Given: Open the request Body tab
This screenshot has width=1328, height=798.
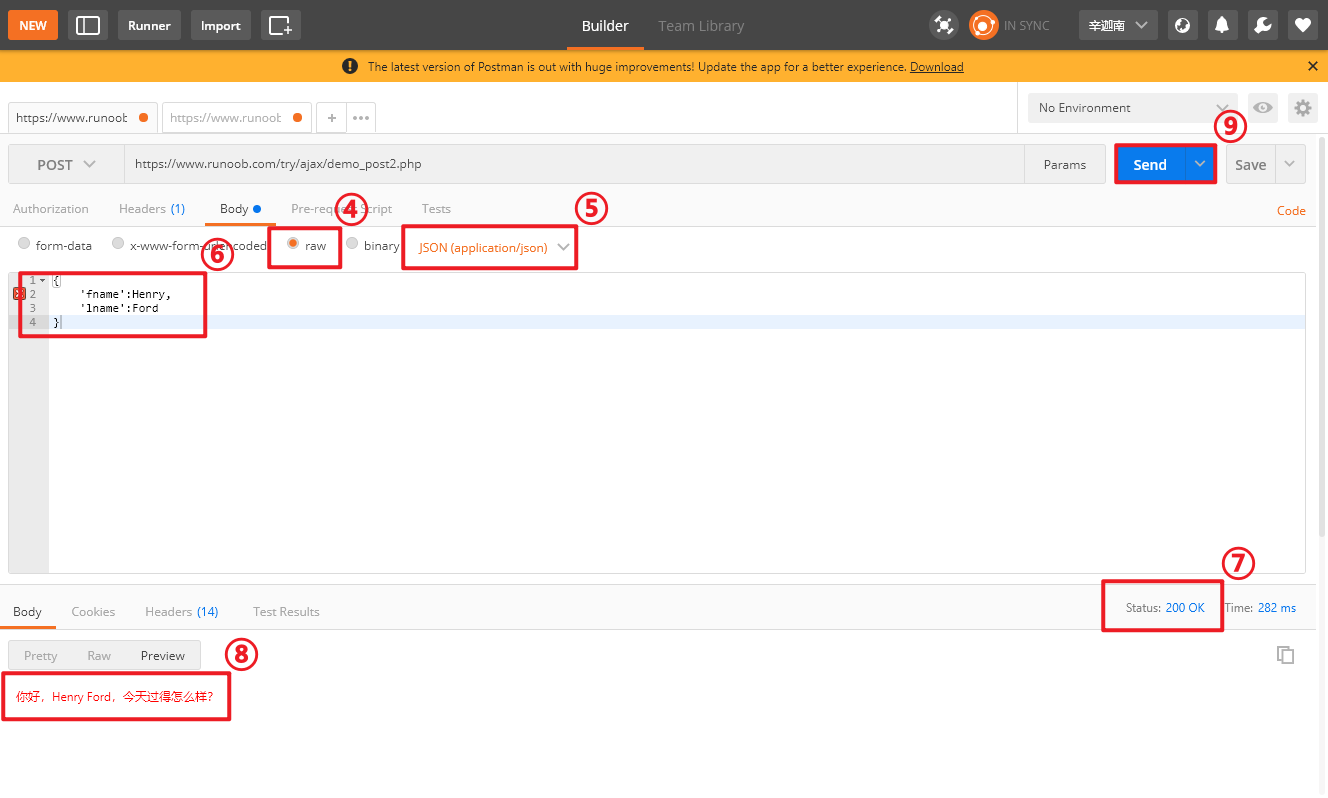Looking at the screenshot, I should [240, 209].
